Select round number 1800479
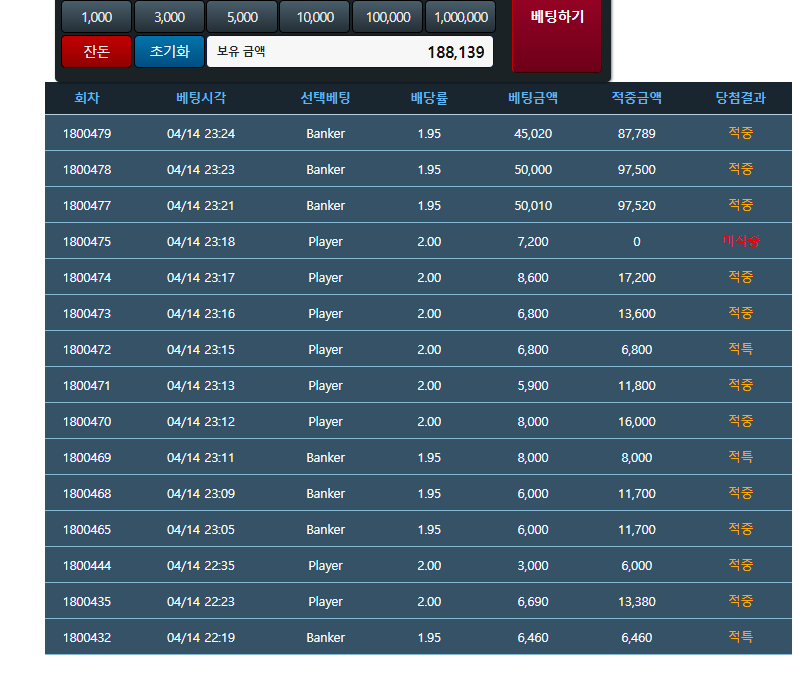808x681 pixels. [x=87, y=133]
